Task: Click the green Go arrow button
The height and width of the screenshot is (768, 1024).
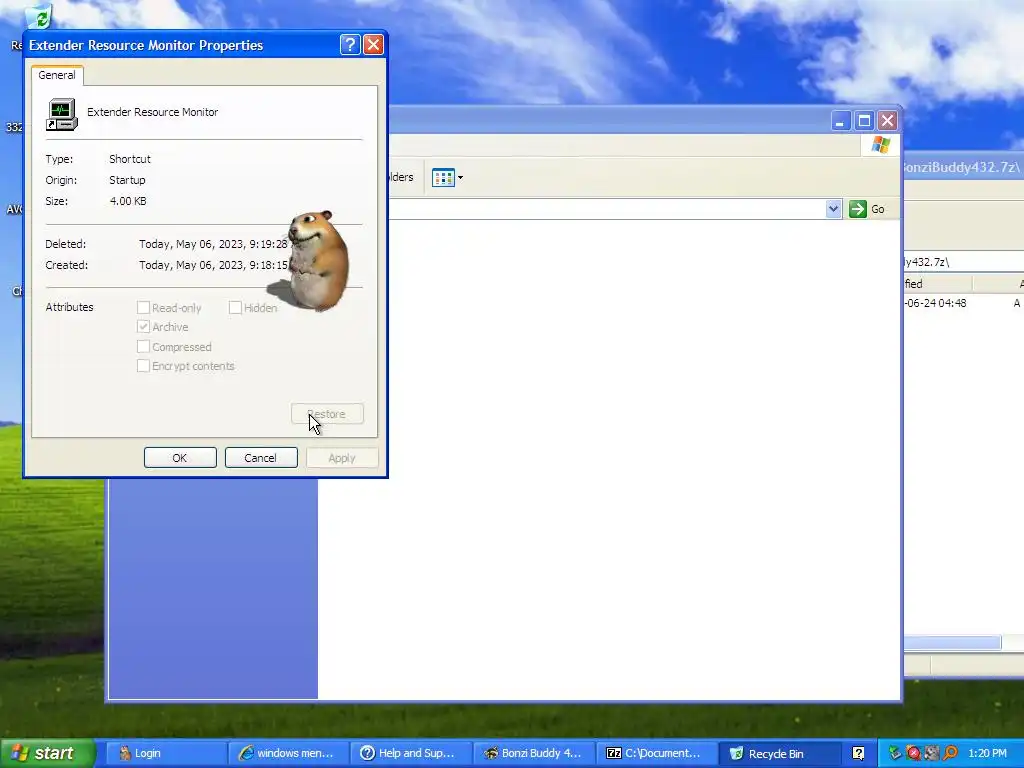Action: [857, 209]
